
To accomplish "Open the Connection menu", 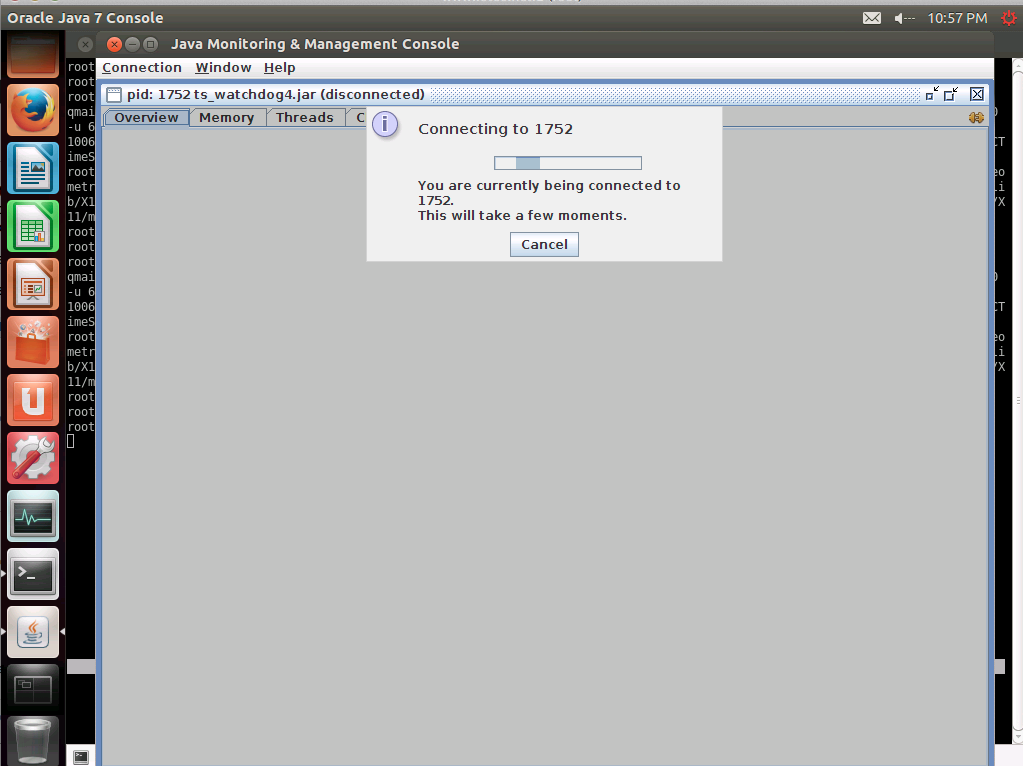I will [x=142, y=68].
